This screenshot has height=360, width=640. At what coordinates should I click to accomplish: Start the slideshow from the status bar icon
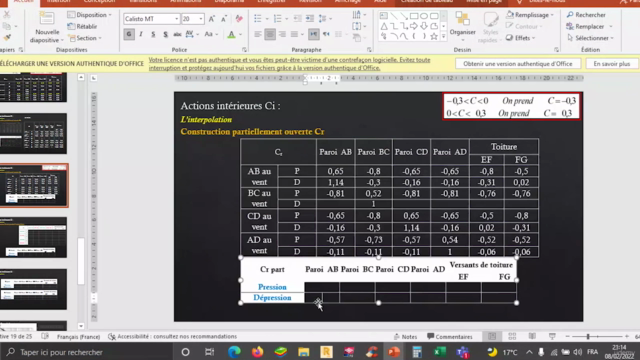552,336
